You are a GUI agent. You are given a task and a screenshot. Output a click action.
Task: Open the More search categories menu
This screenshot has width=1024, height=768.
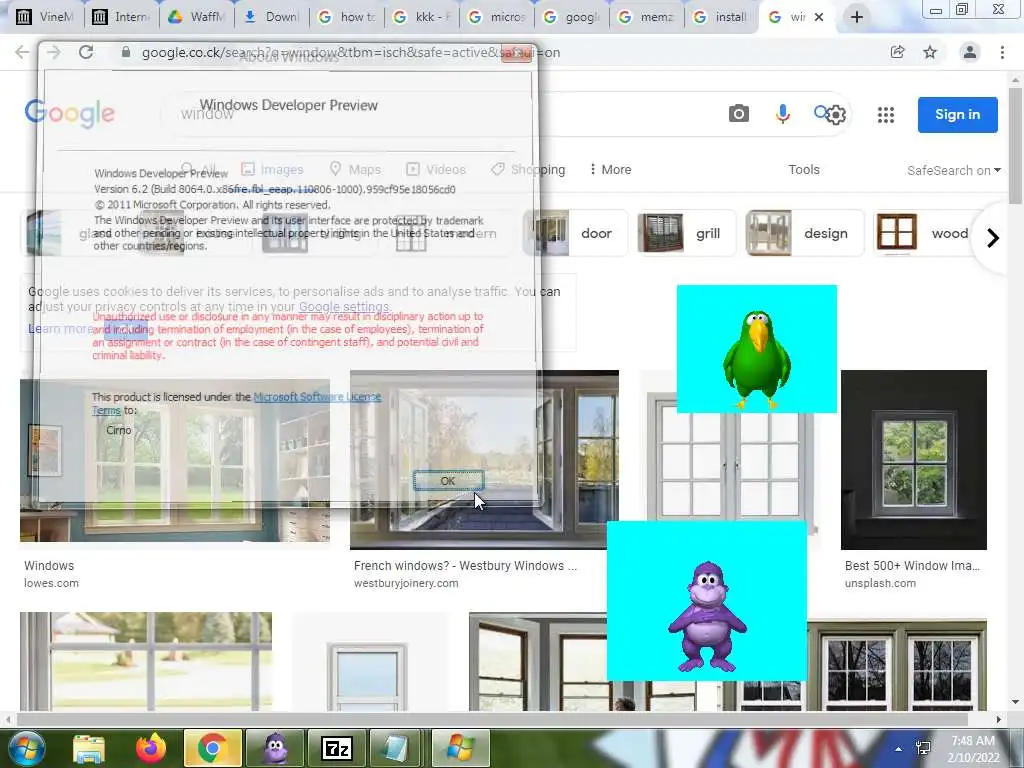[x=610, y=169]
